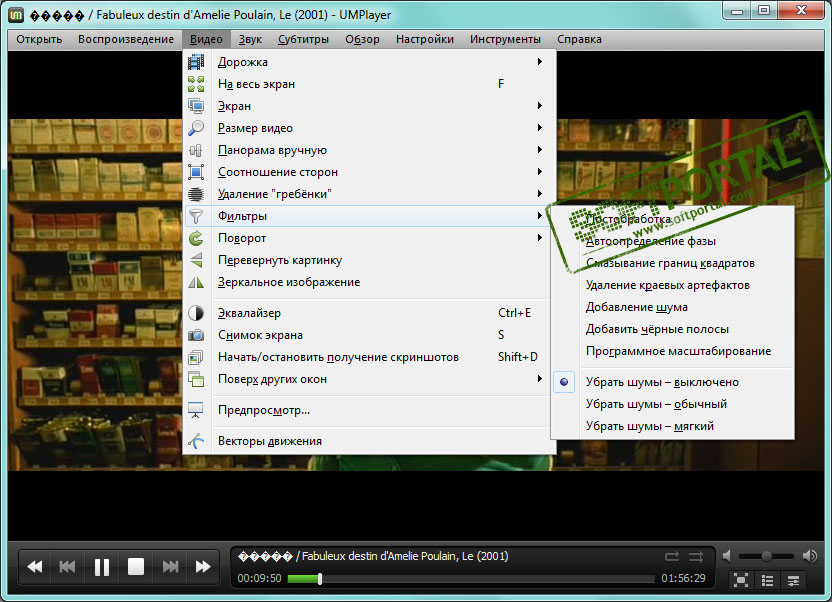
Task: Expand the Панорама вручную submenu
Action: tap(540, 150)
